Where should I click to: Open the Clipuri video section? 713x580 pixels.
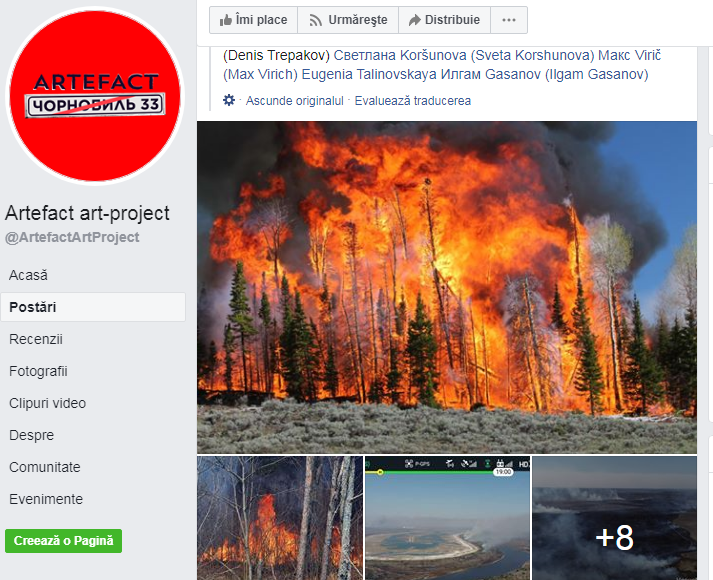click(x=47, y=403)
